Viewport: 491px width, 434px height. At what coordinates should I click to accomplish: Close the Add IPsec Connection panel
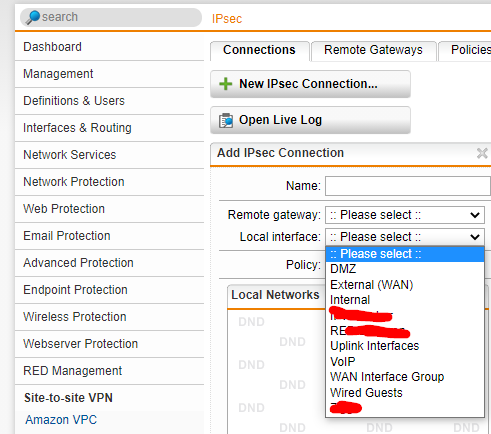482,153
